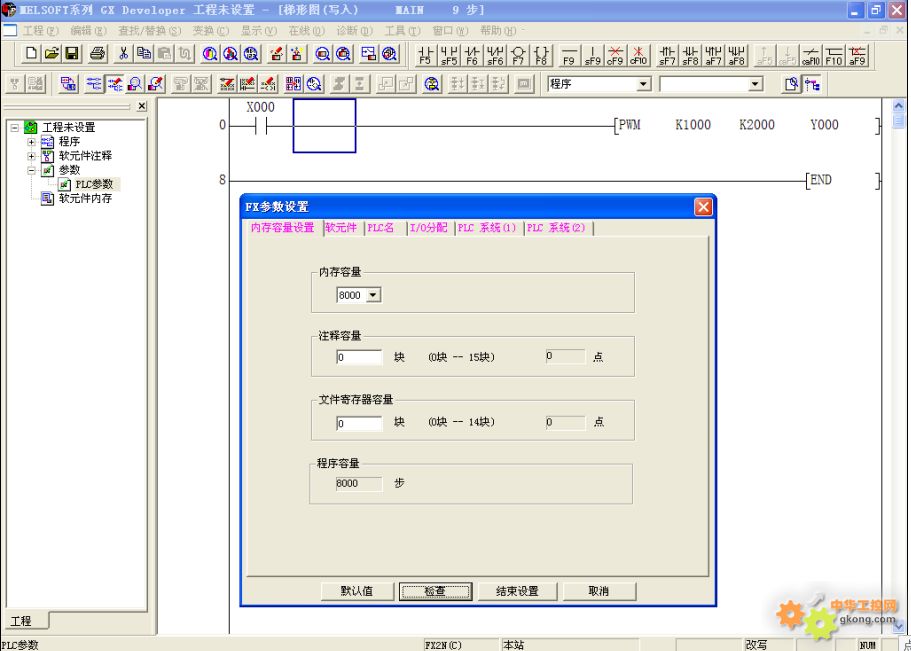Click 取消 to cancel the dialog
Viewport: 911px width, 651px height.
click(x=599, y=591)
